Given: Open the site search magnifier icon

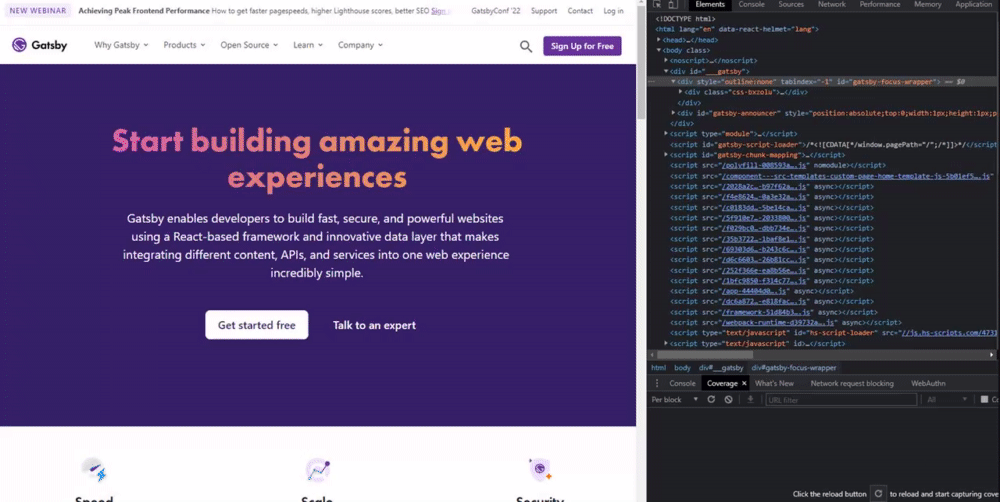Looking at the screenshot, I should [x=526, y=46].
